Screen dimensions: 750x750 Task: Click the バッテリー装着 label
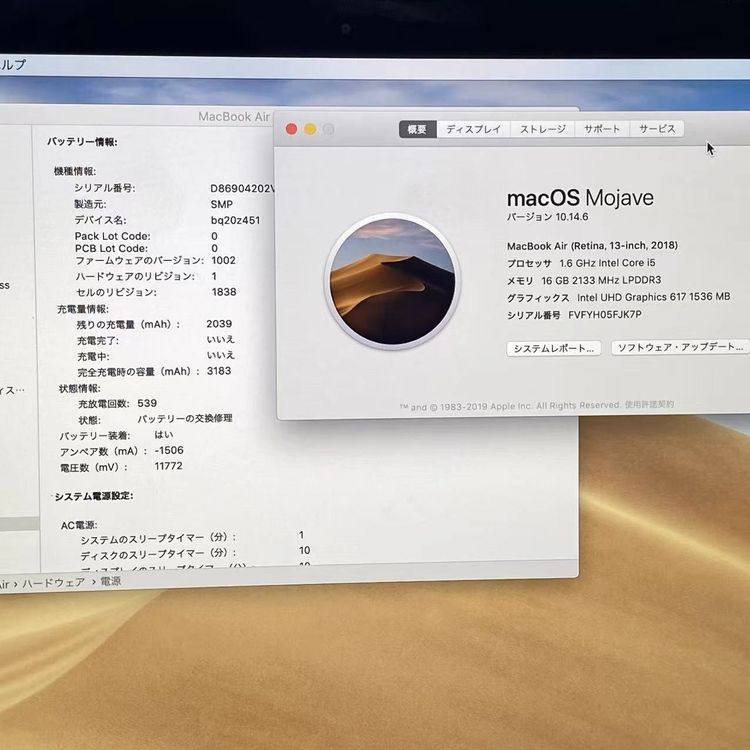95,436
